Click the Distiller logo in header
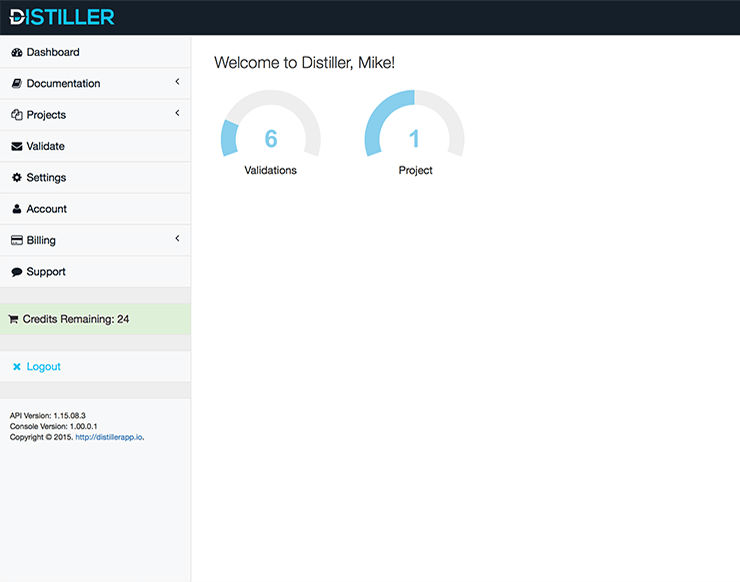Viewport: 740px width, 582px height. (62, 17)
